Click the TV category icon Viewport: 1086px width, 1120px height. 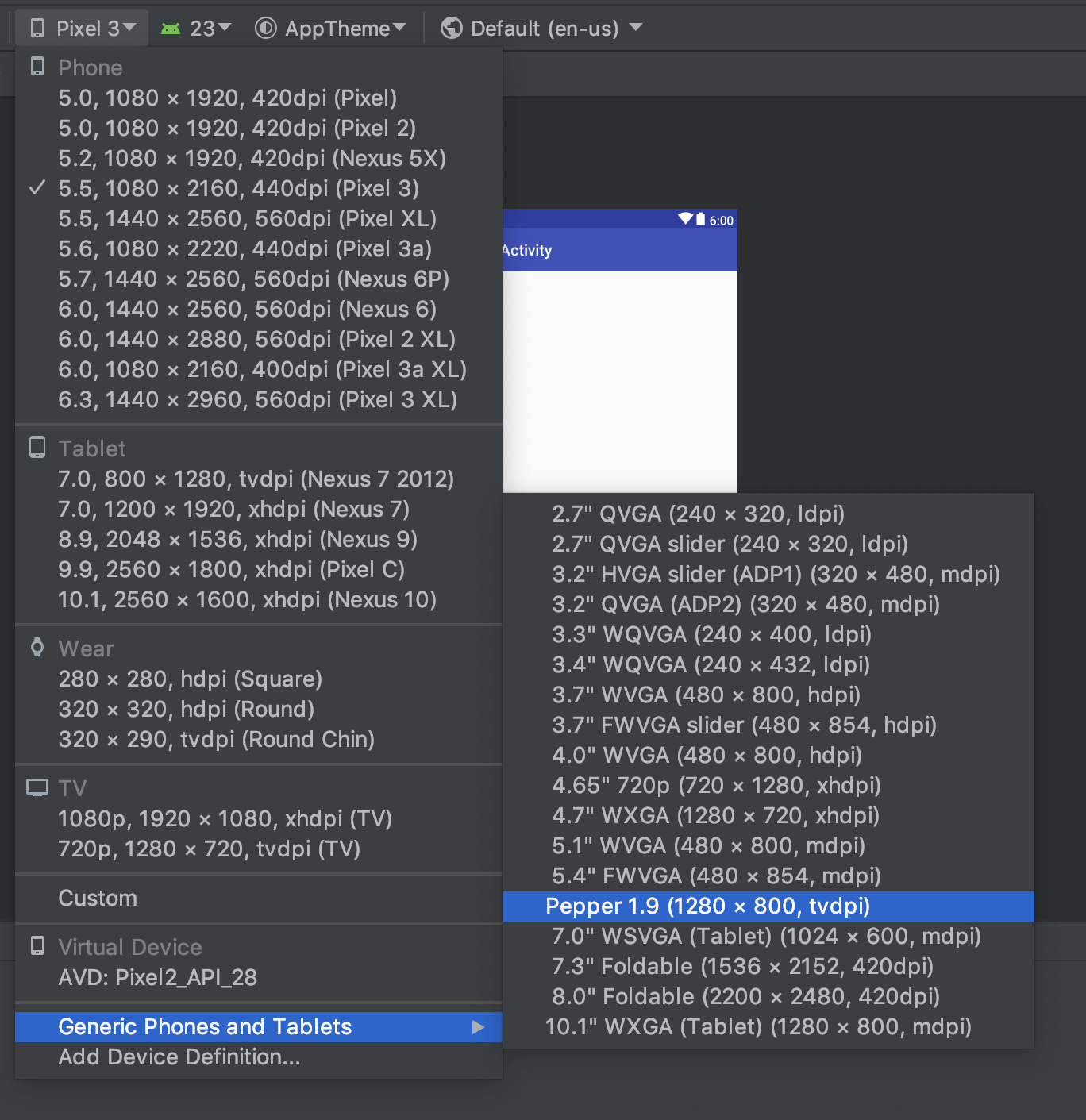(x=37, y=787)
